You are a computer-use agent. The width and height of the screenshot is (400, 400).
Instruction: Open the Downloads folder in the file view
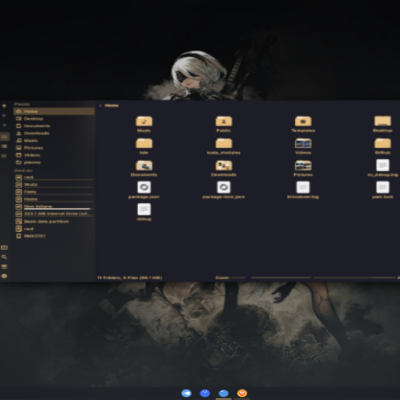point(224,168)
